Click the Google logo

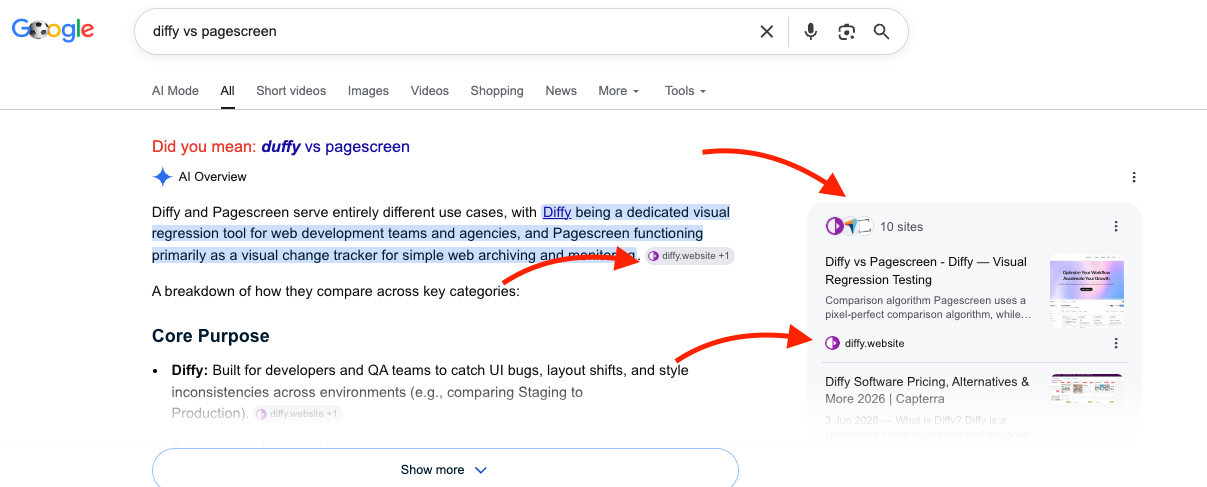click(53, 31)
